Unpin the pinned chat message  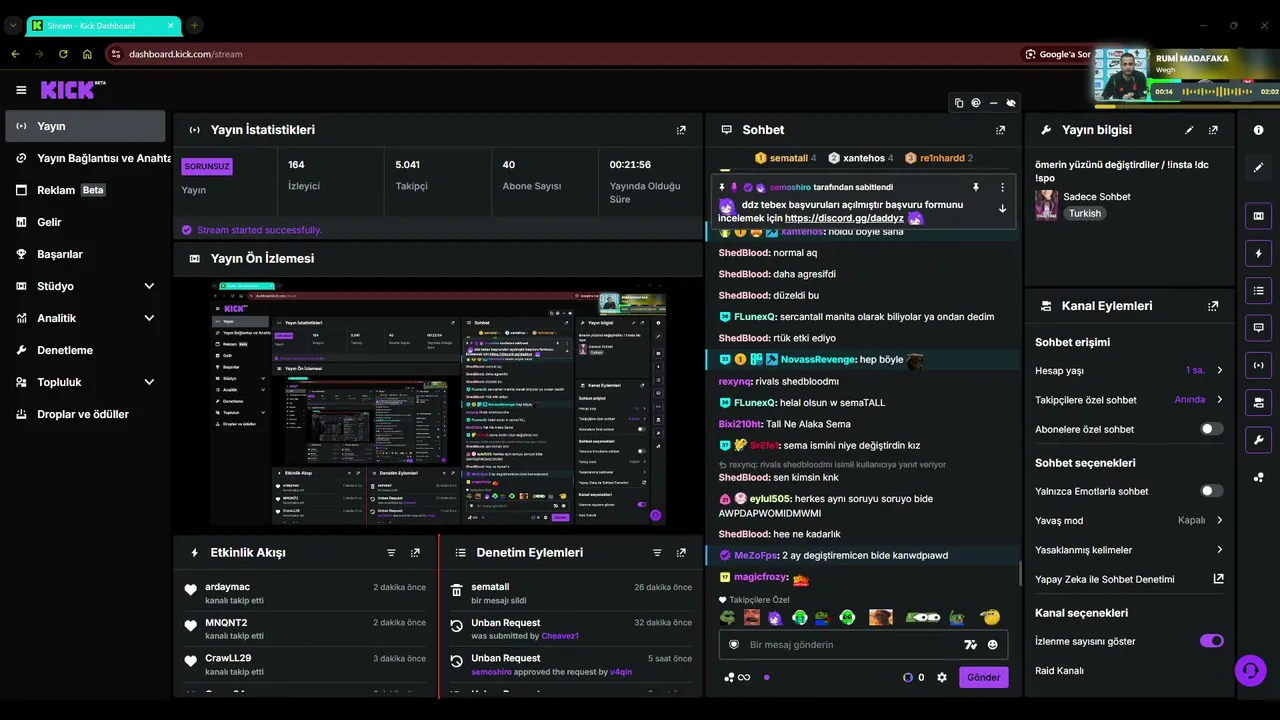976,187
